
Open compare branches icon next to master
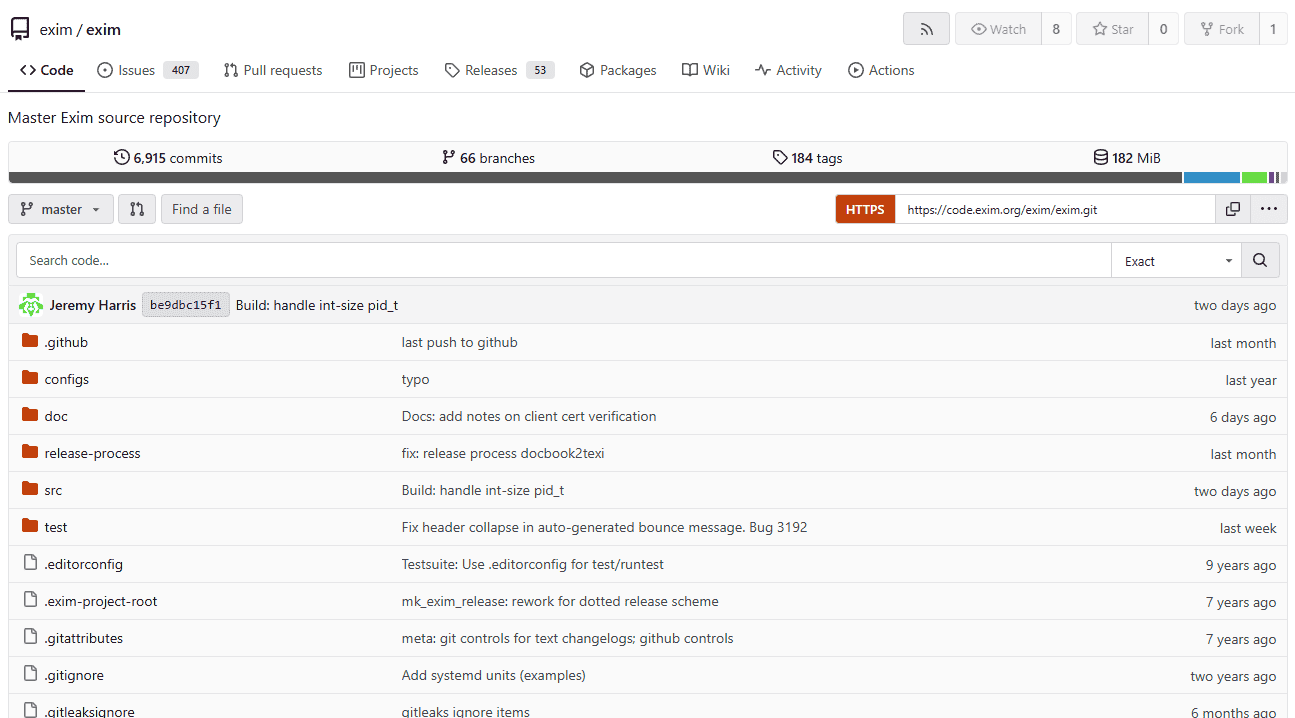(x=137, y=209)
